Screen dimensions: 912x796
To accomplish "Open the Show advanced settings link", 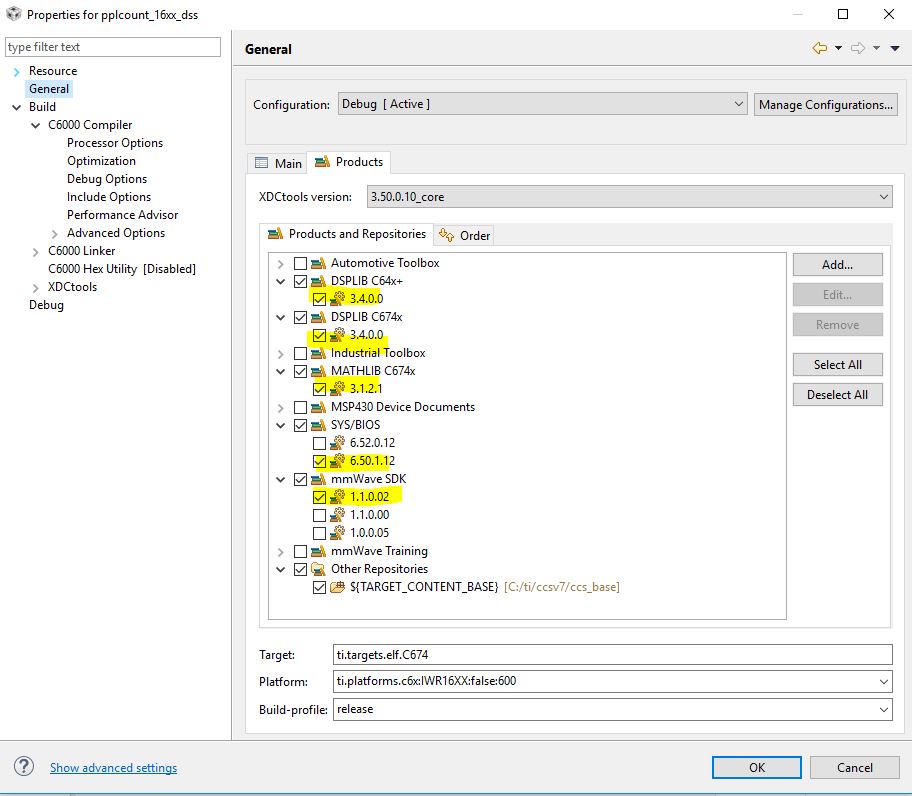I will [113, 768].
